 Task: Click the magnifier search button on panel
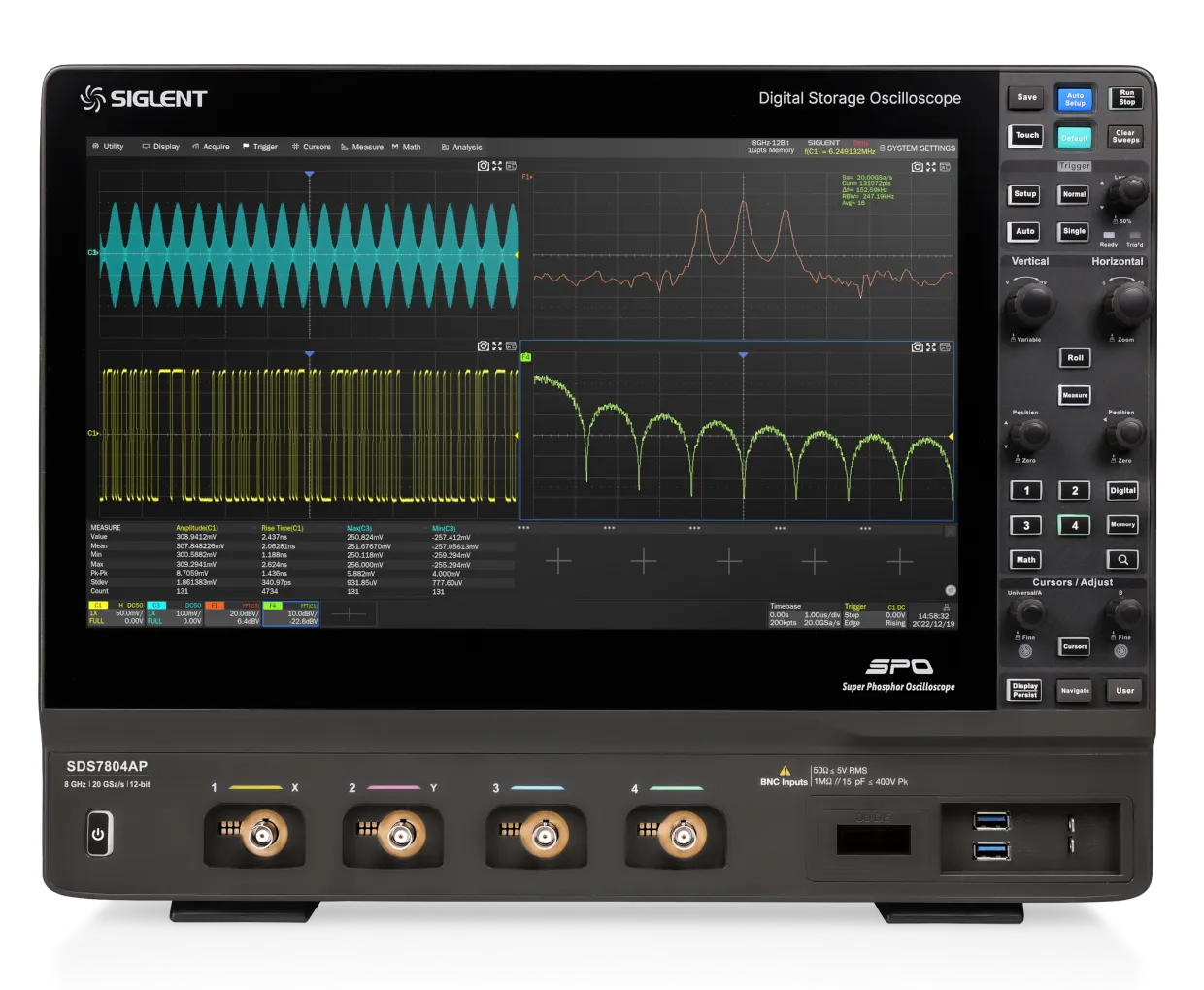tap(1122, 560)
